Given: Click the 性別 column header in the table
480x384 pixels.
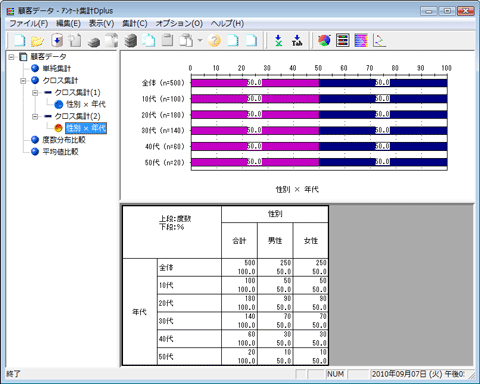Looking at the screenshot, I should coord(275,214).
